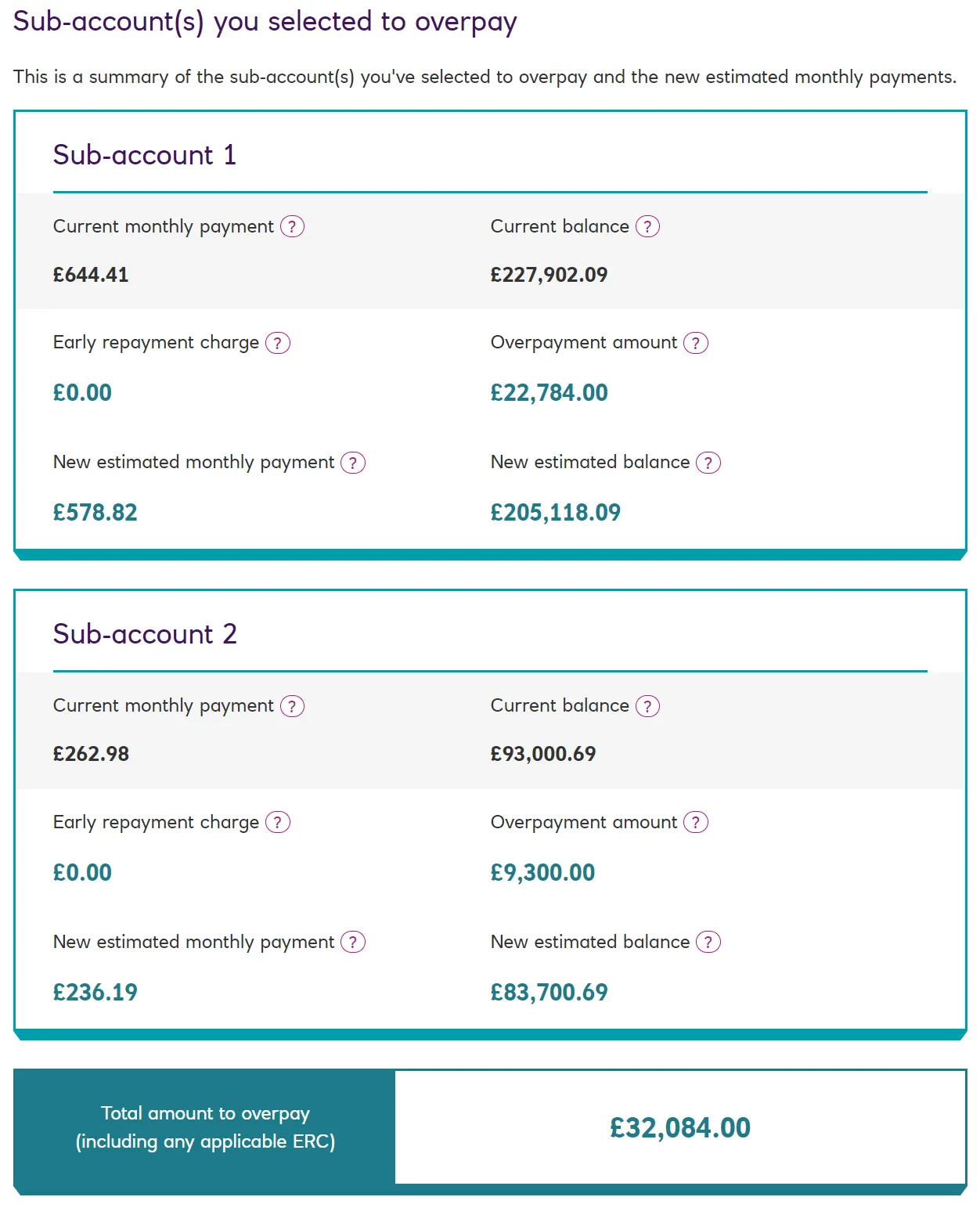Select the £32,084.00 total overpay amount
The width and height of the screenshot is (980, 1215).
click(679, 1128)
